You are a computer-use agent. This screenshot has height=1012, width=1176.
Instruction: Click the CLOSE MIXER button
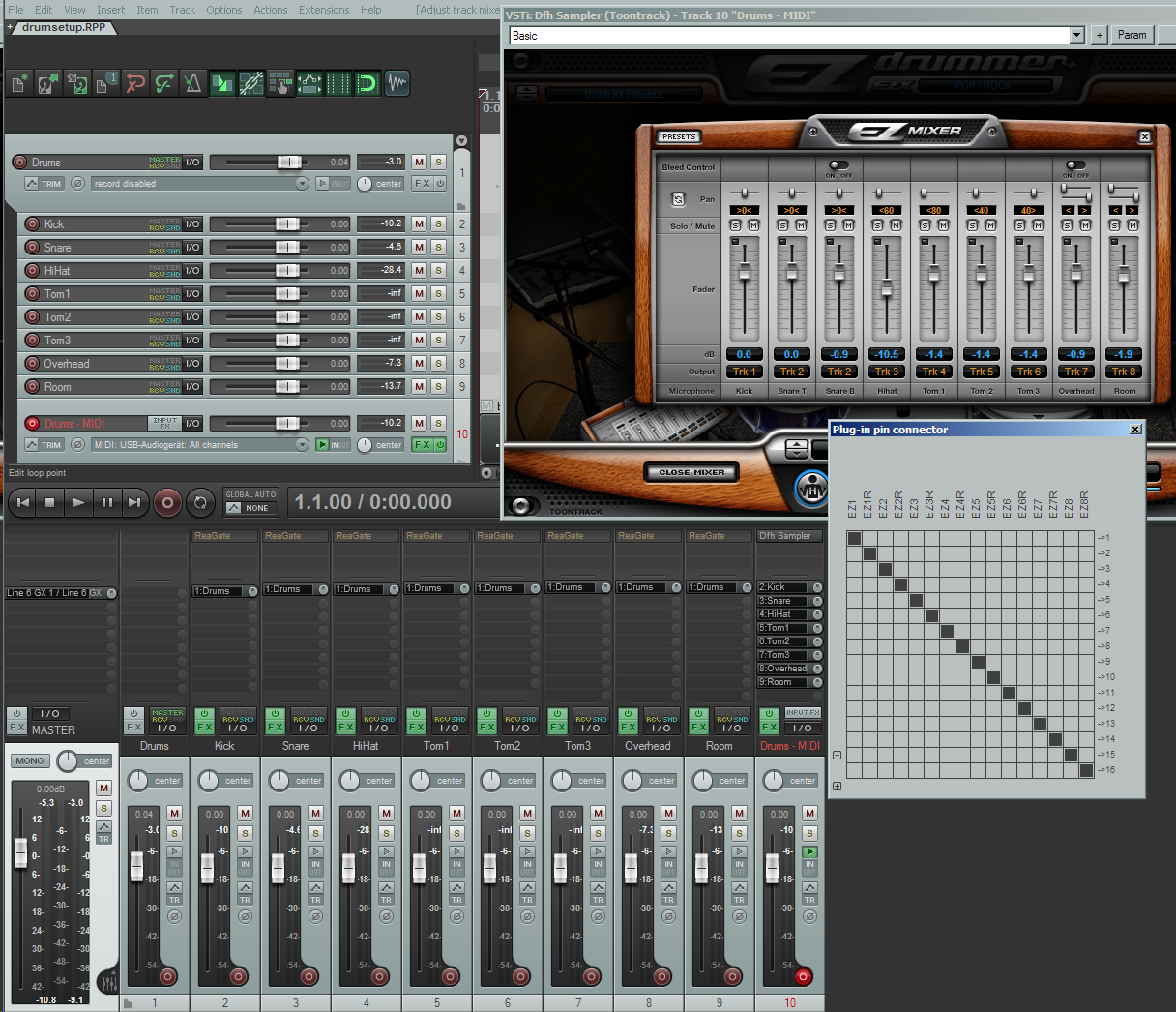pyautogui.click(x=691, y=472)
